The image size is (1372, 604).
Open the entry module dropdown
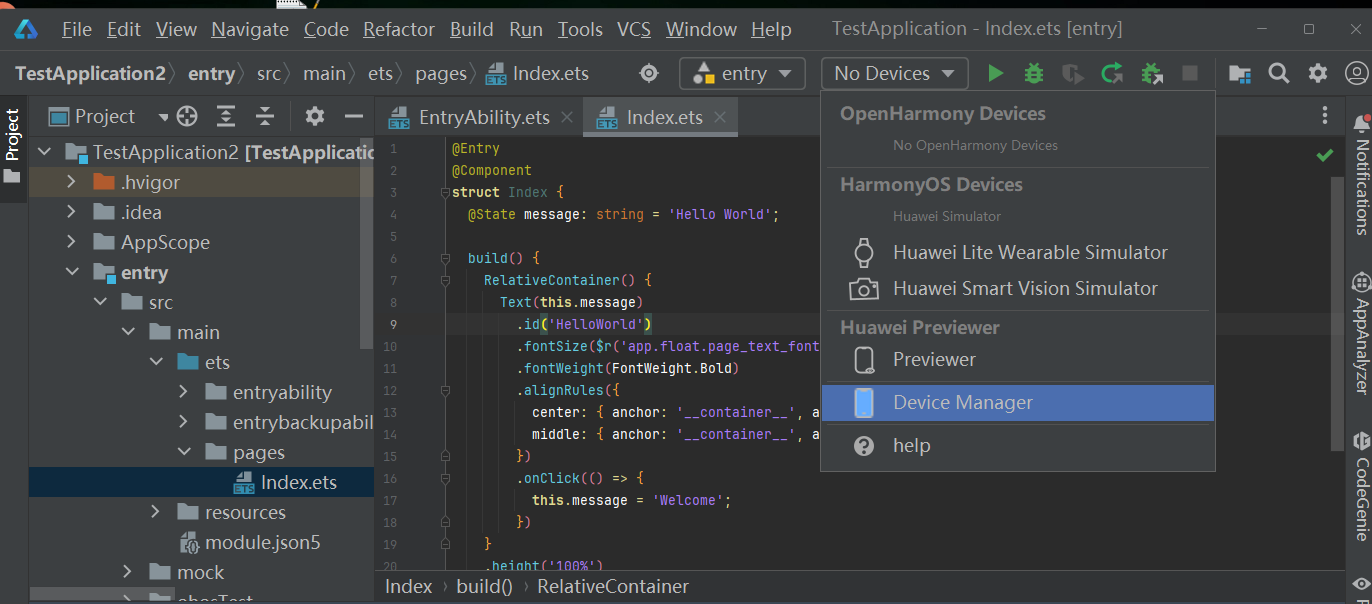point(742,73)
